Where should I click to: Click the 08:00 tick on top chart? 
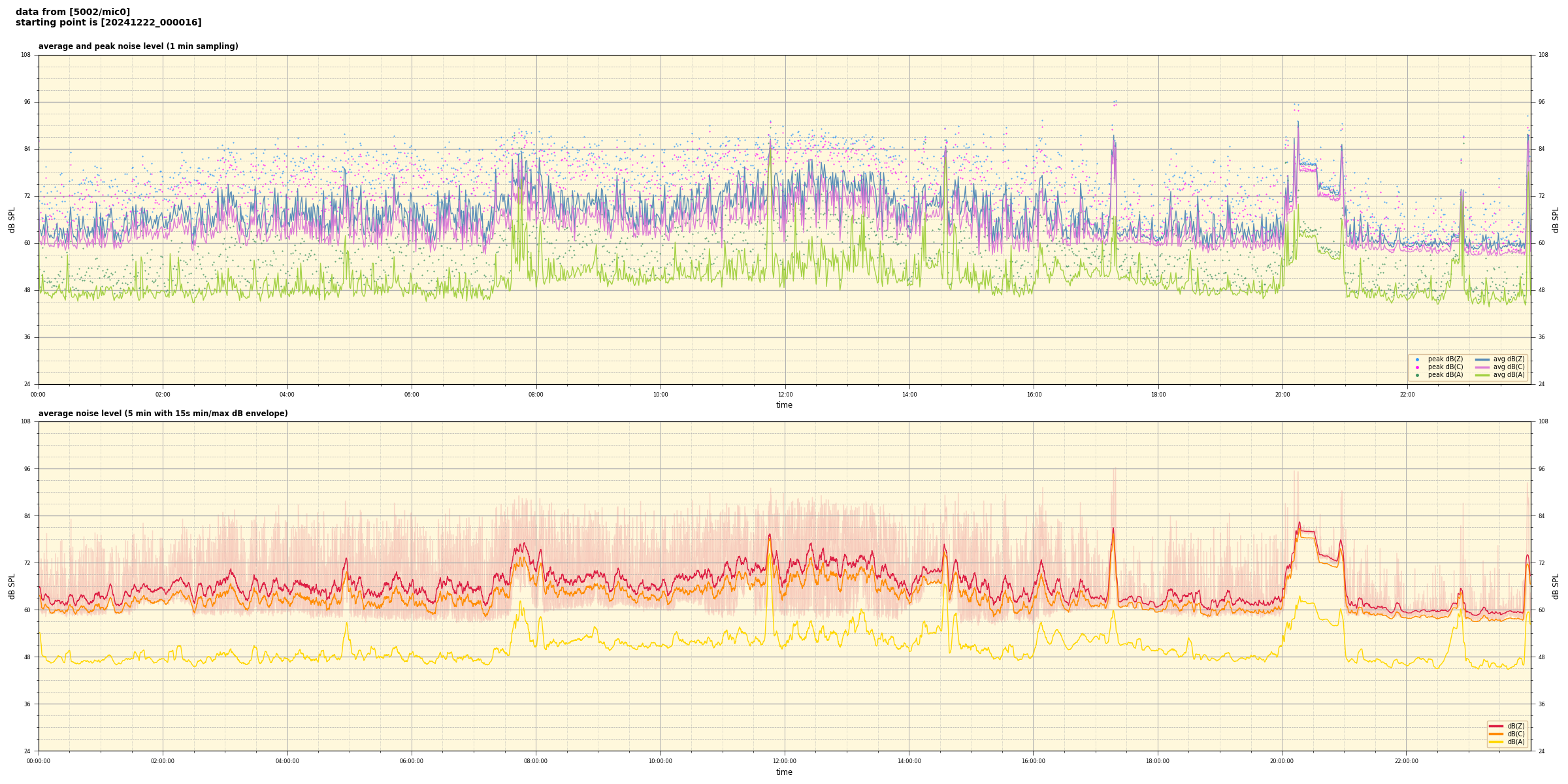[536, 395]
